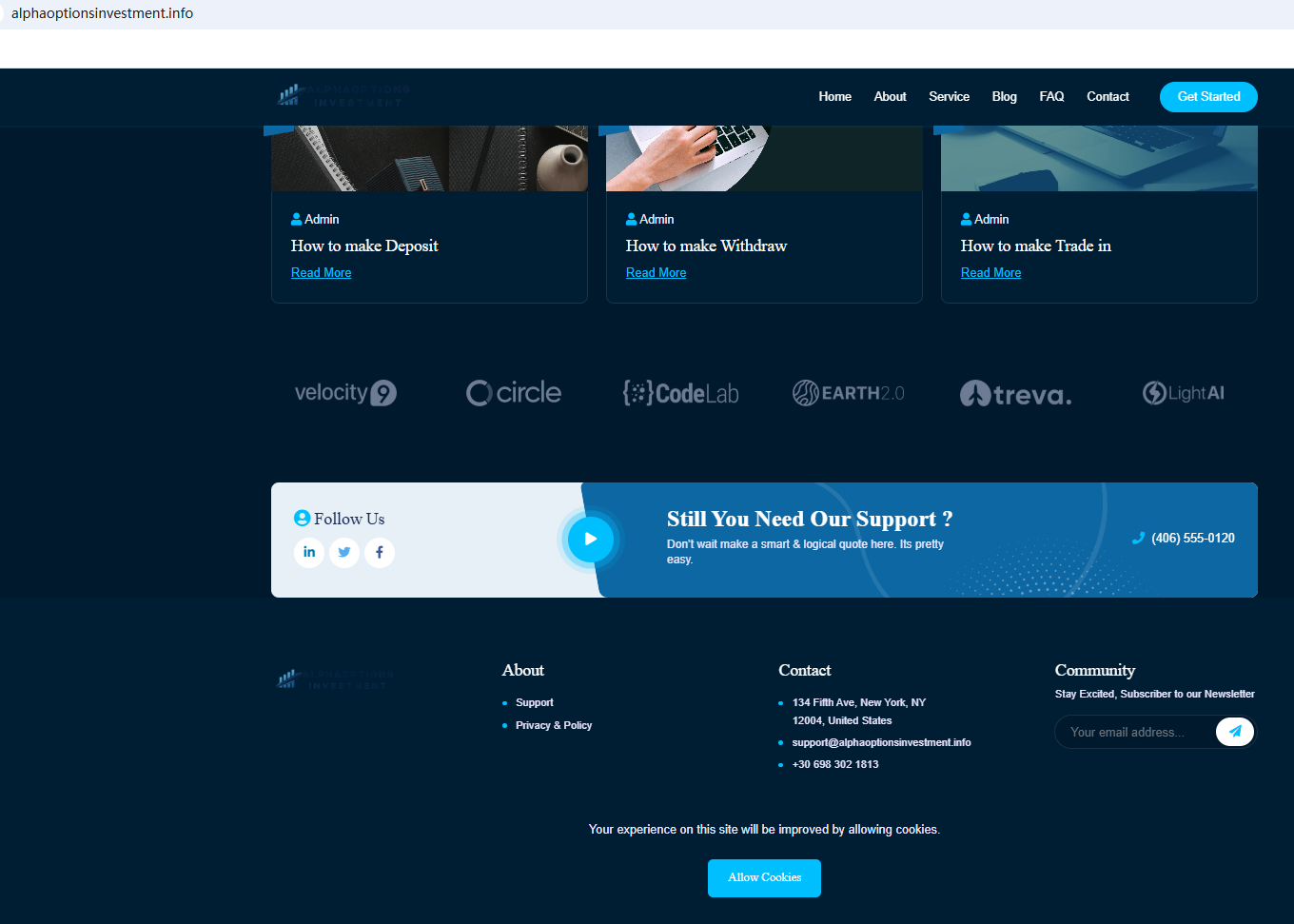This screenshot has height=924, width=1294.
Task: Go to the Home menu item
Action: pyautogui.click(x=835, y=97)
